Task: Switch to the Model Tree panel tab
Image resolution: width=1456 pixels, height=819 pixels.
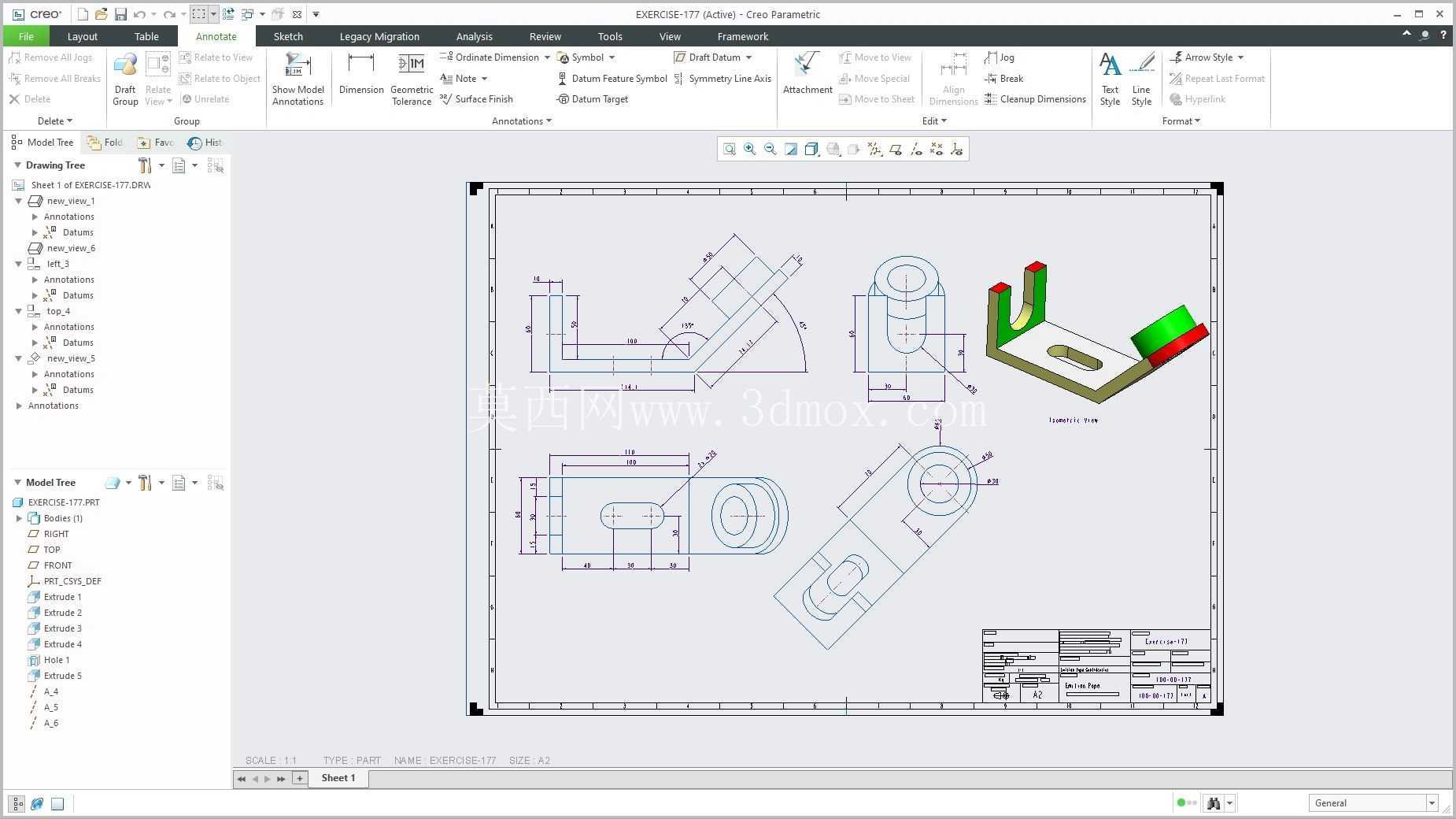Action: [42, 143]
